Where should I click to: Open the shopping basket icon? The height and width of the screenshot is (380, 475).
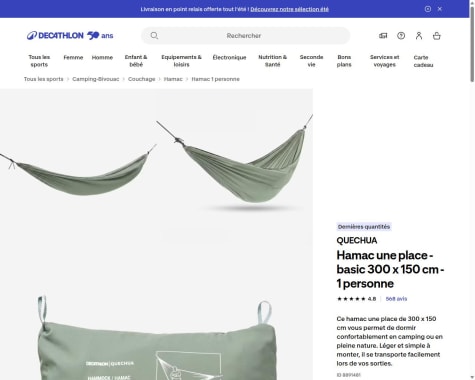[x=437, y=36]
